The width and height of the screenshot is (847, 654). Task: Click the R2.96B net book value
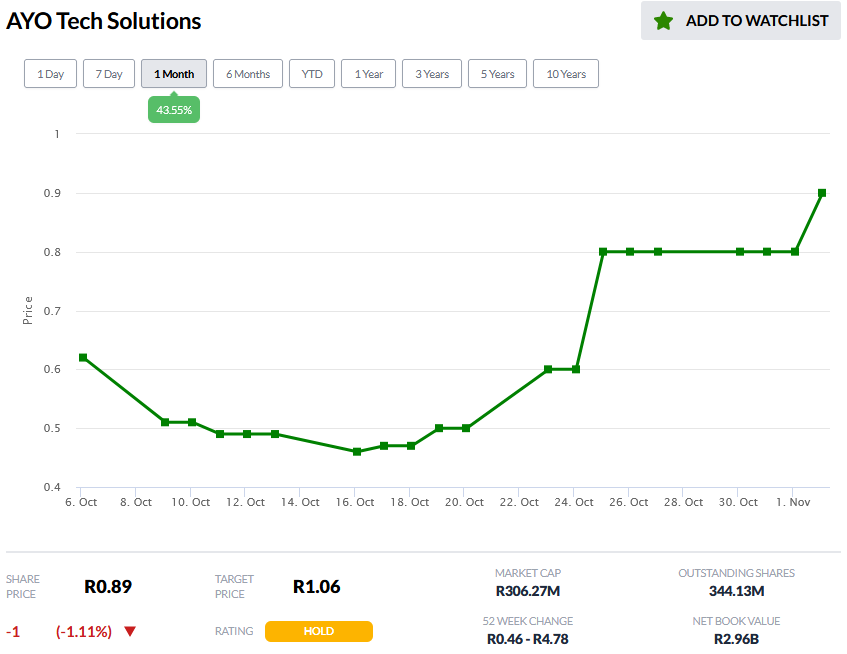click(736, 639)
